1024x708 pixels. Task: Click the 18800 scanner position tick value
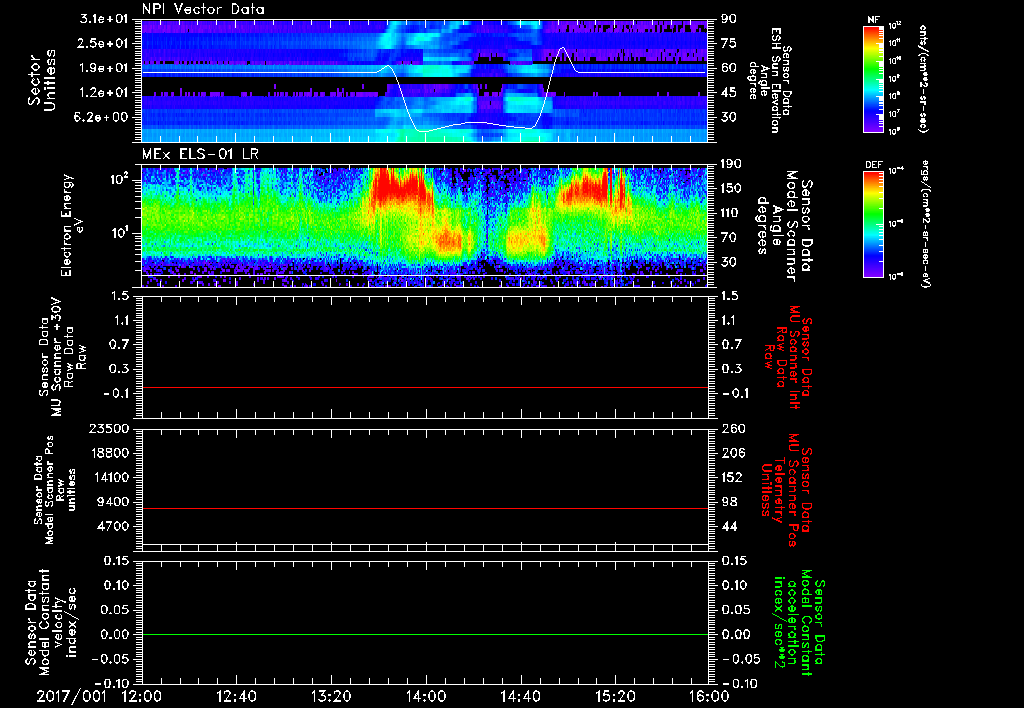pos(110,453)
